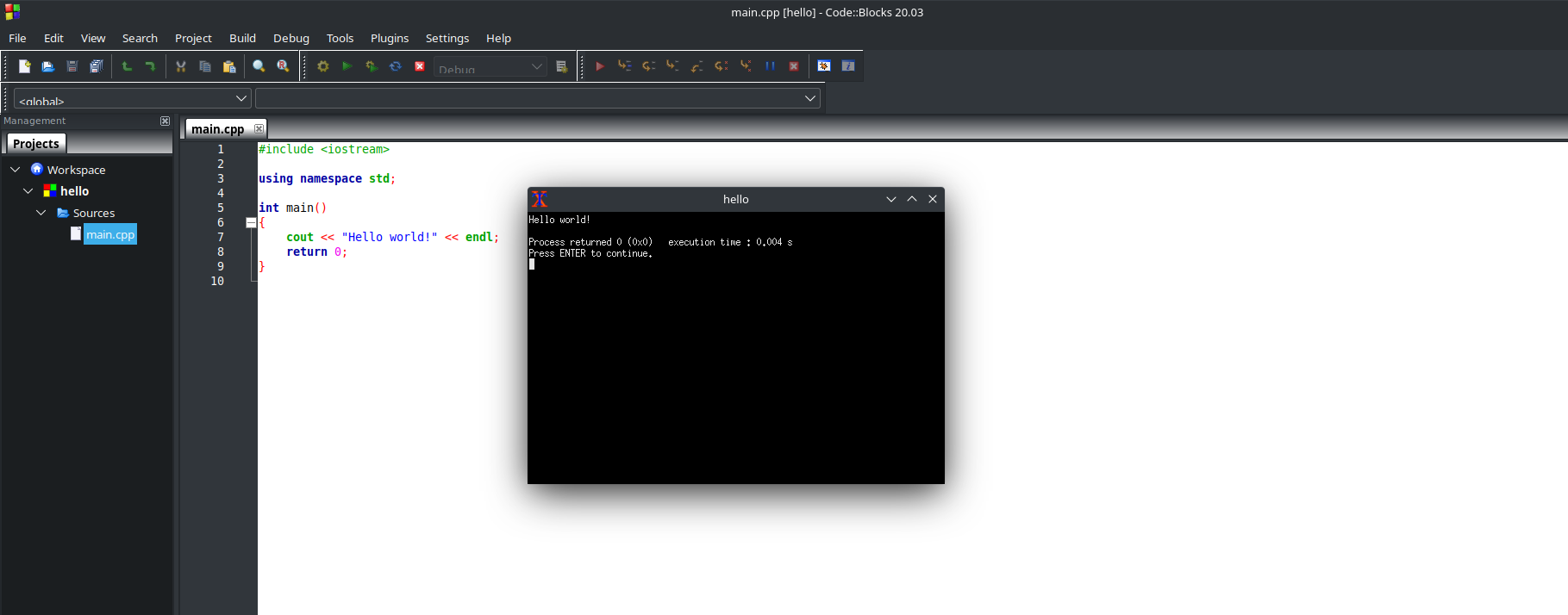
Task: Select the hello project label
Action: tap(74, 191)
